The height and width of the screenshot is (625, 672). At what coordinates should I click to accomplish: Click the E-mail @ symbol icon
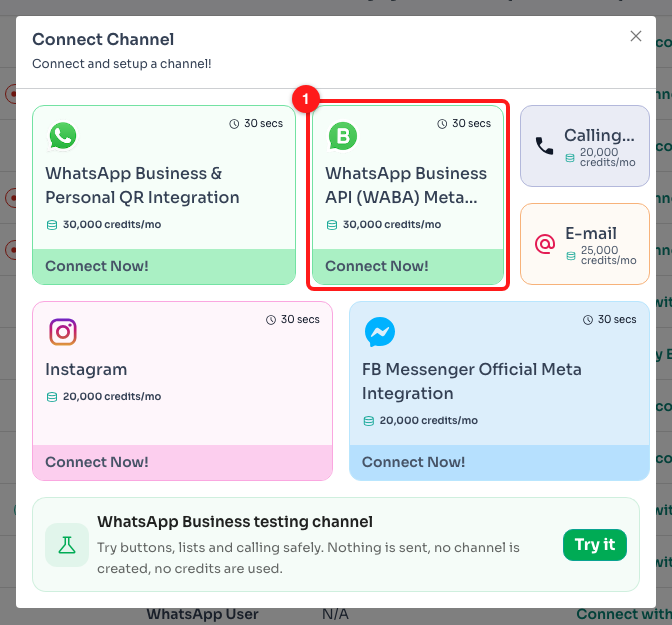pyautogui.click(x=545, y=244)
